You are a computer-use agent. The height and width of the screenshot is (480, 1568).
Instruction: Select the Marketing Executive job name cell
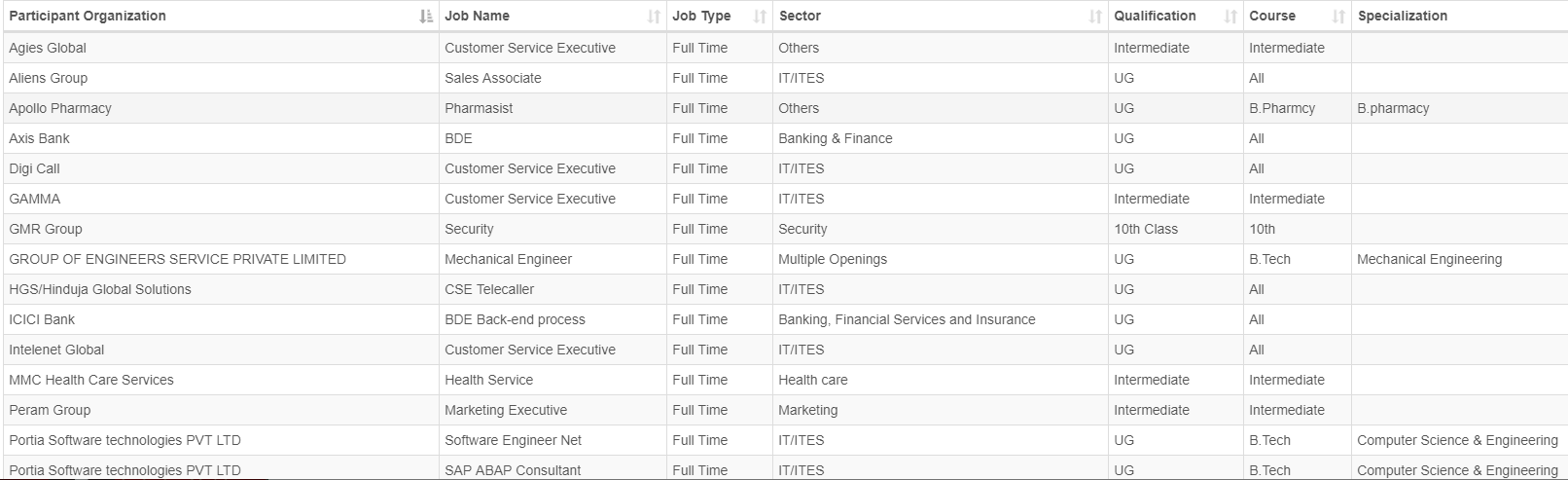point(506,410)
